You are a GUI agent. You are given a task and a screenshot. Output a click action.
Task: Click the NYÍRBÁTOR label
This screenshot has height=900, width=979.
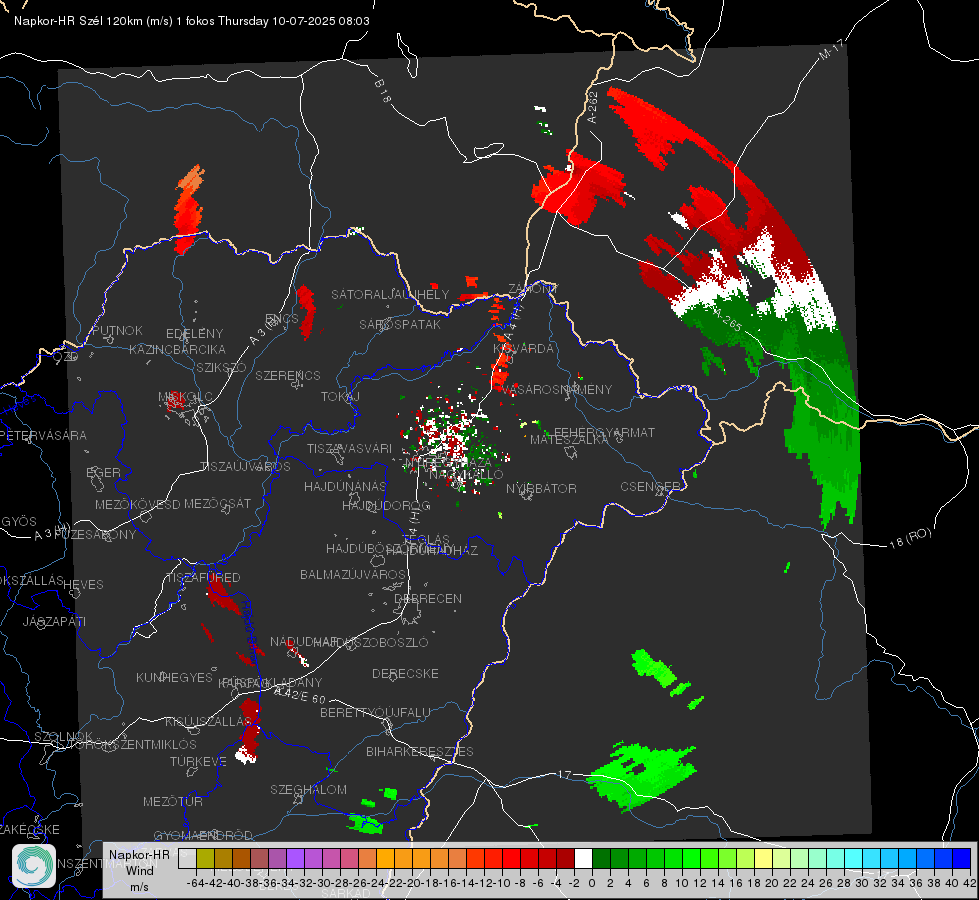point(541,488)
